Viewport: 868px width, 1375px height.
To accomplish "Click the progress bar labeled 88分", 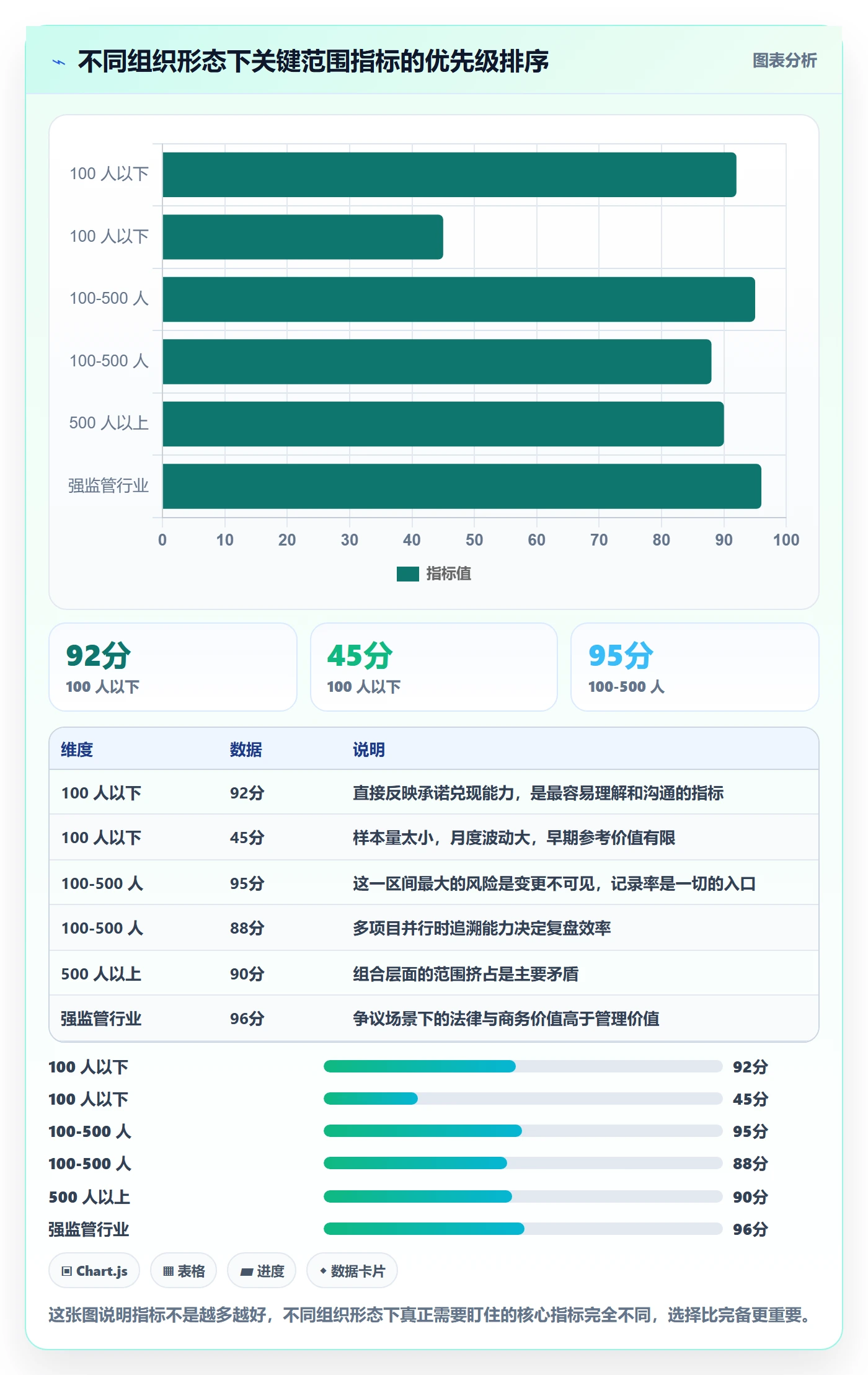I will coord(523,1163).
